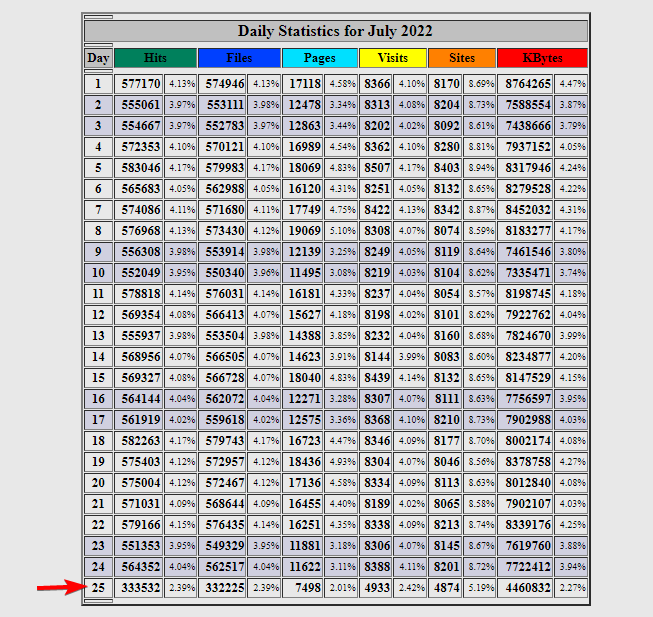653x617 pixels.
Task: Click pages value 11495 for day 10
Action: coord(303,273)
